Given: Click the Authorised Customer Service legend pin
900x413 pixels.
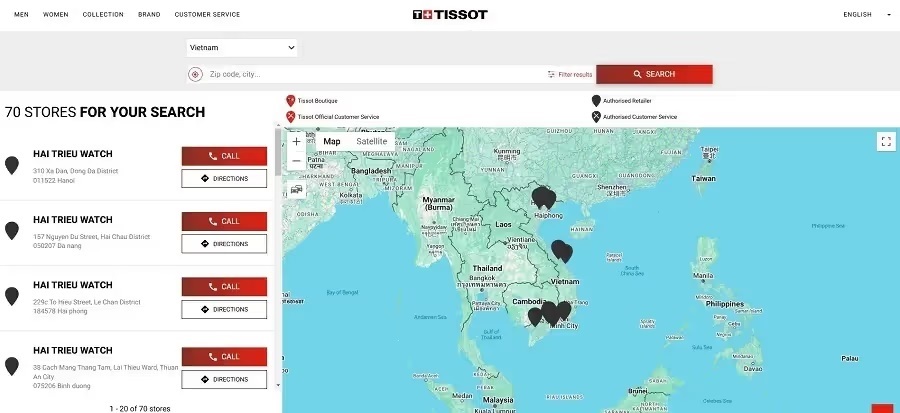Looking at the screenshot, I should 596,117.
